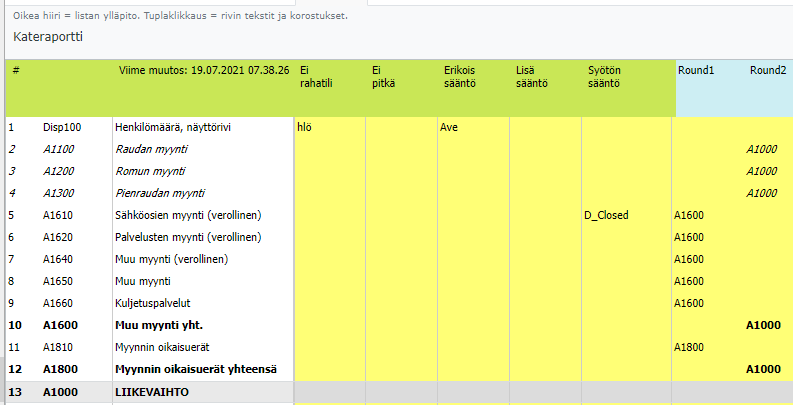This screenshot has width=793, height=405.
Task: Select the Muu myynti yht. row
Action: [x=165, y=325]
